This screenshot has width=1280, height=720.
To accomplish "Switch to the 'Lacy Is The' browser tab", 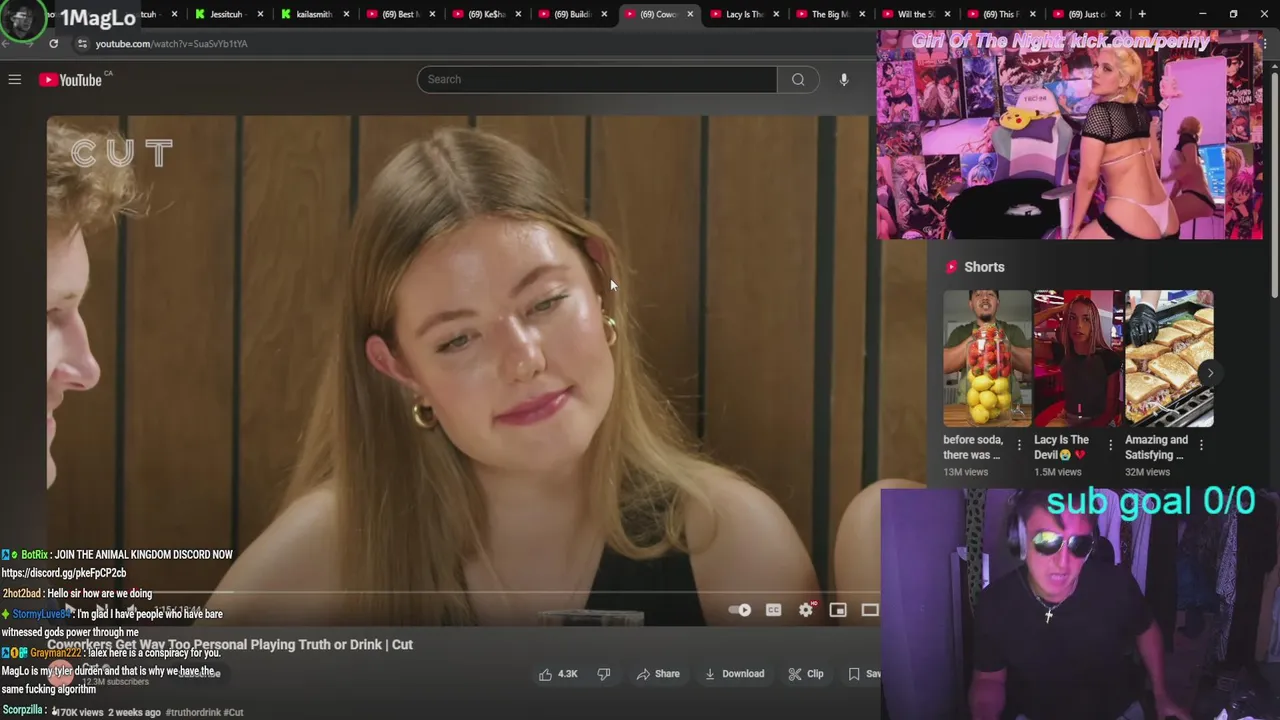I will pyautogui.click(x=742, y=14).
